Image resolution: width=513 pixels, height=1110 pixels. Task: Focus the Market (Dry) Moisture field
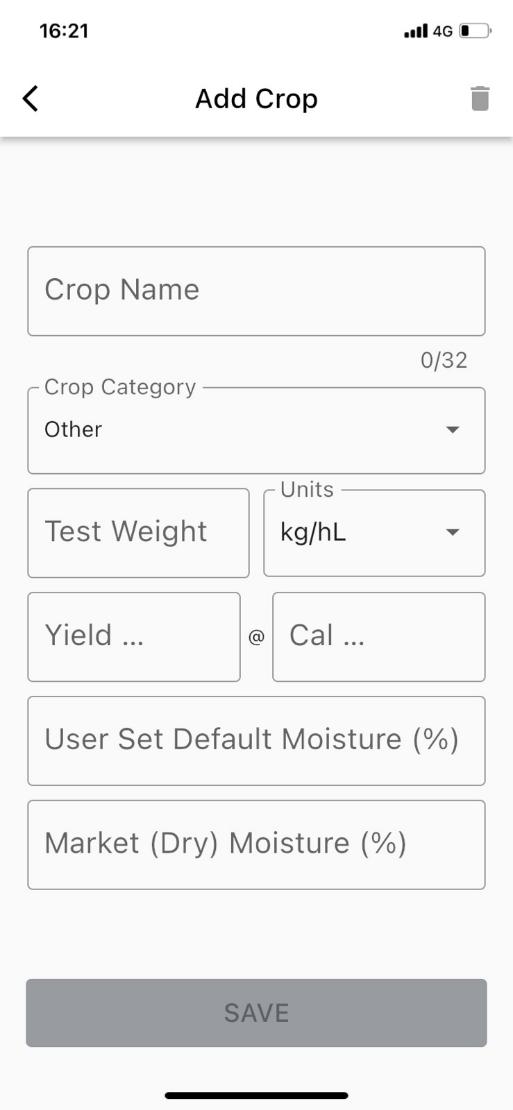[x=256, y=845]
